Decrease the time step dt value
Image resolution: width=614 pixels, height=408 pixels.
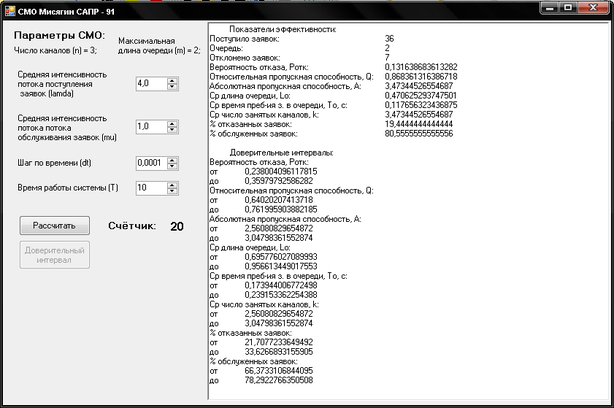pyautogui.click(x=172, y=166)
